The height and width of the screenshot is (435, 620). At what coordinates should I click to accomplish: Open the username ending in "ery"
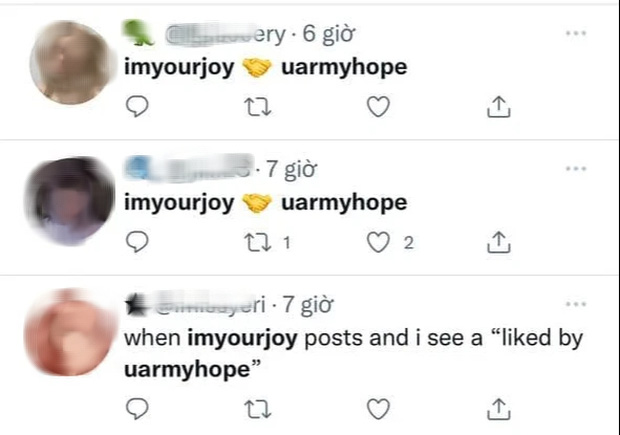coord(225,34)
